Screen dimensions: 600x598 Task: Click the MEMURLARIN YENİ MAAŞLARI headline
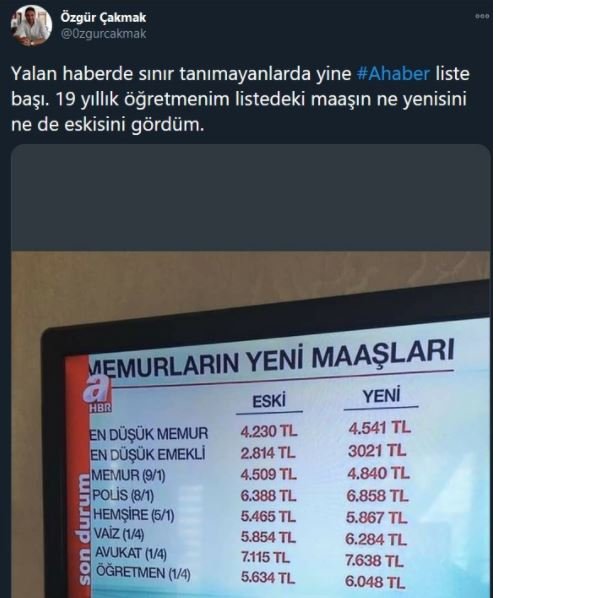[x=272, y=359]
